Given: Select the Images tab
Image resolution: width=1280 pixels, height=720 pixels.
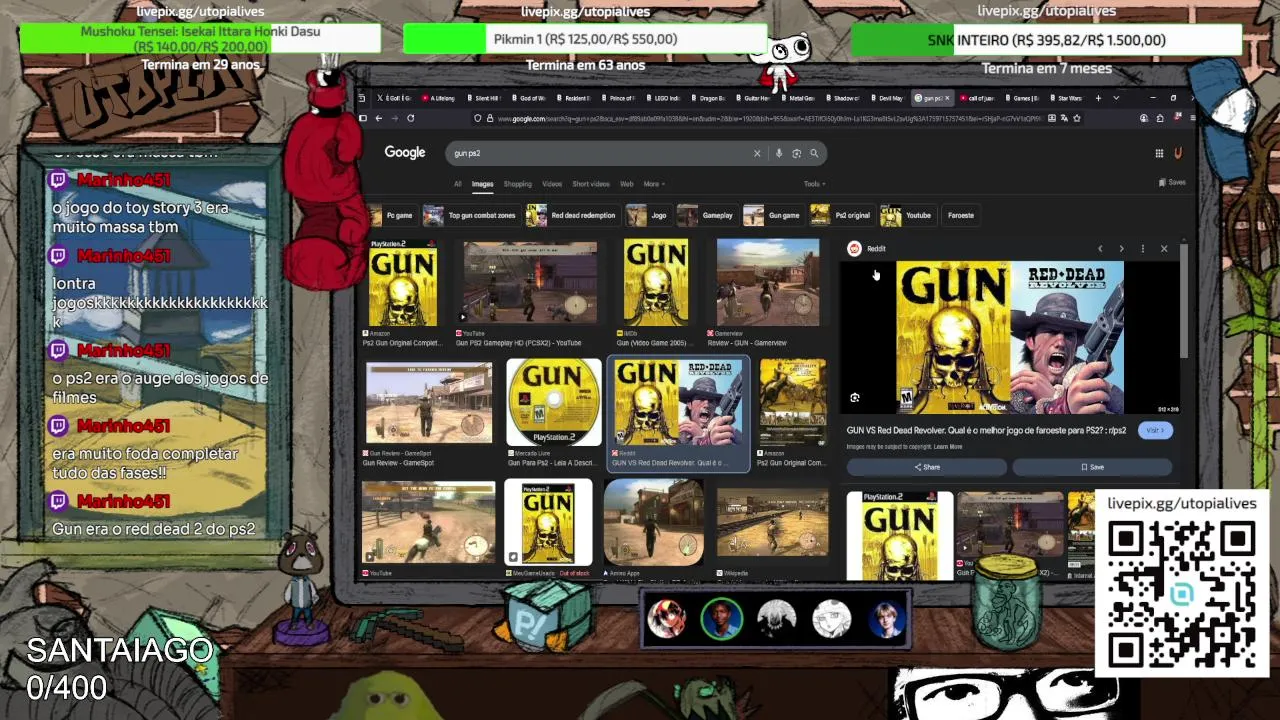Looking at the screenshot, I should click(x=483, y=184).
